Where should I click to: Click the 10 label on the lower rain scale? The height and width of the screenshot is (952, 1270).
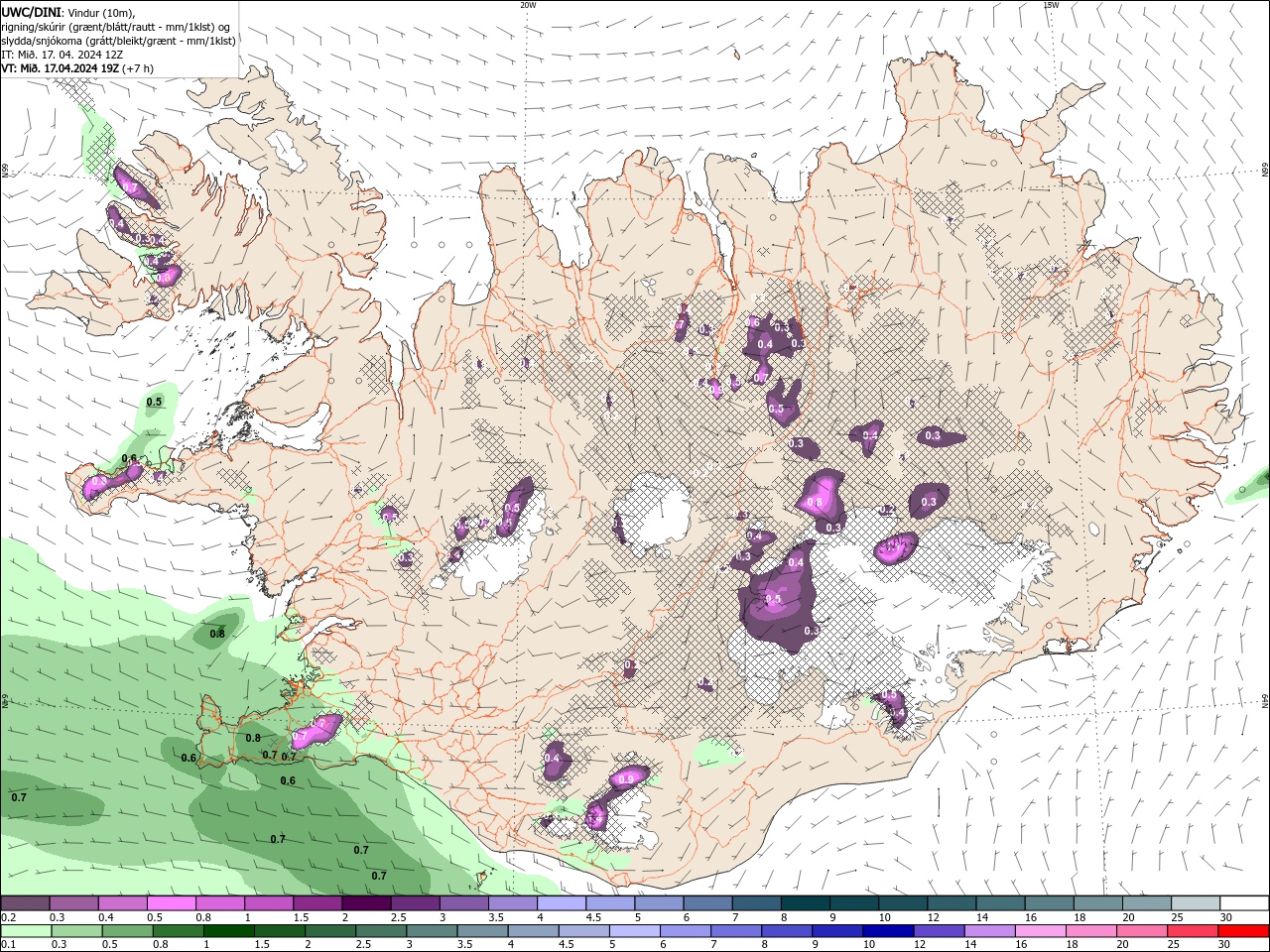coord(868,944)
